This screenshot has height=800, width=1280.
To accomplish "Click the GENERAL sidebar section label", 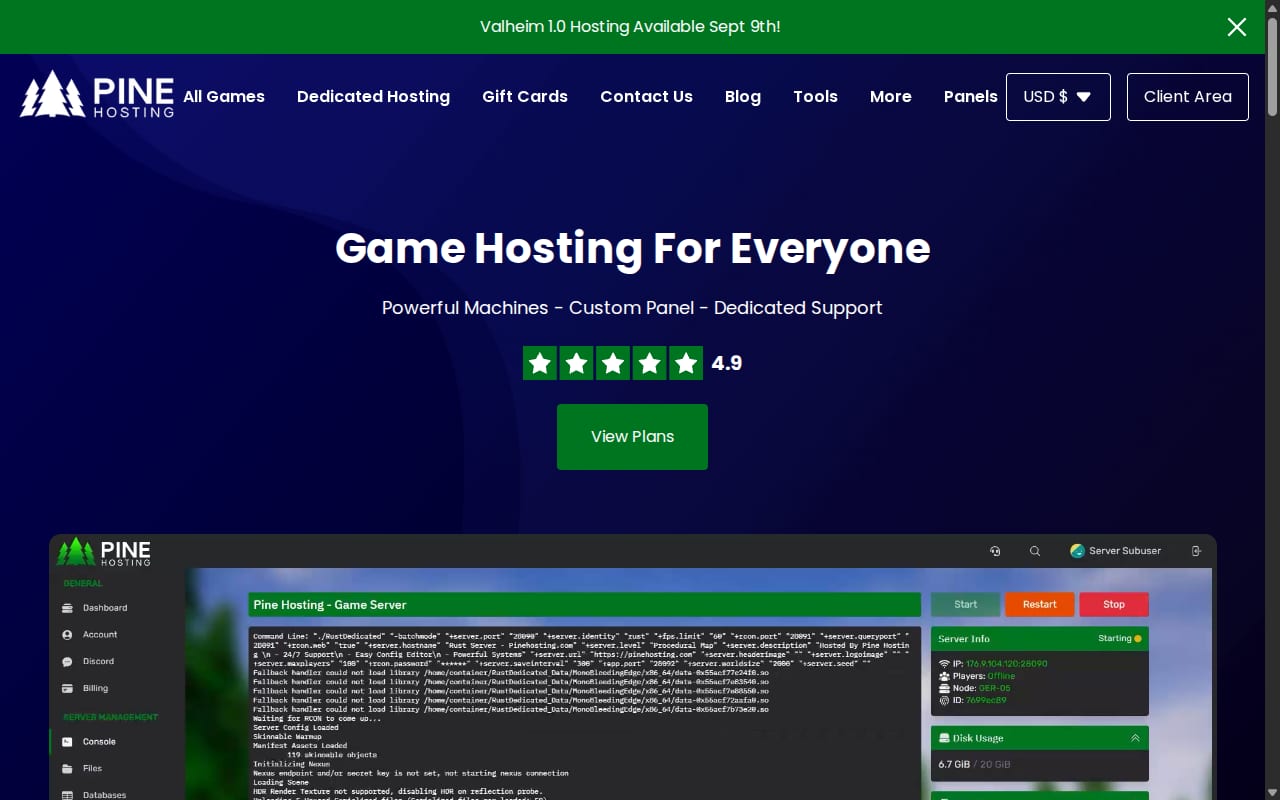I will (83, 583).
